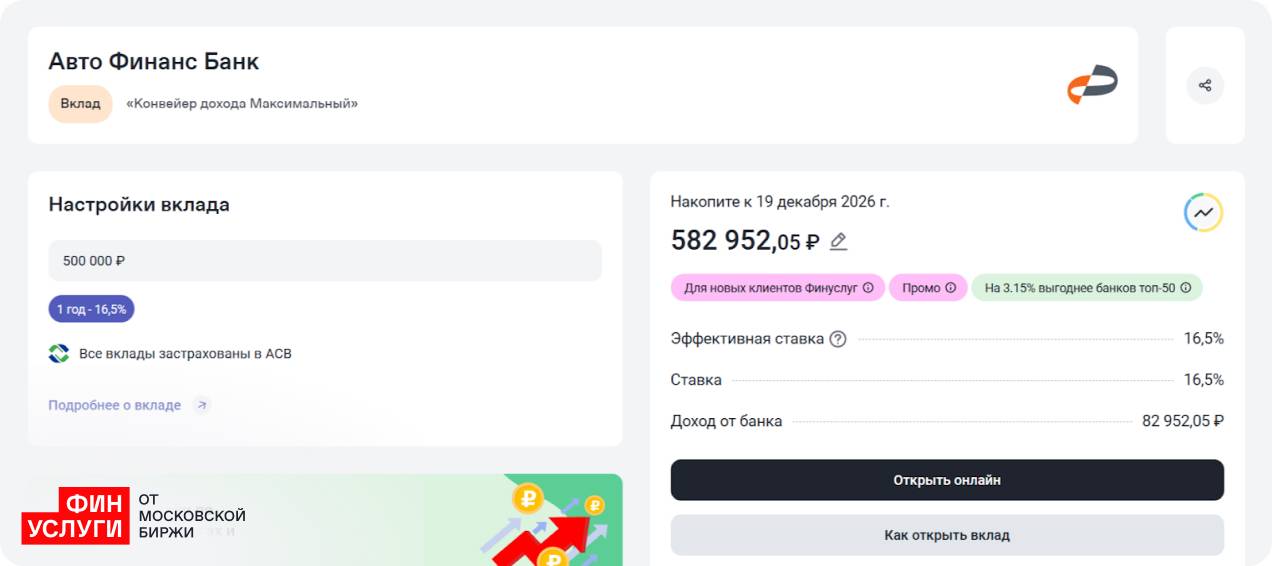Click the pencil edit icon beside 582 952,05 ₽

[838, 241]
